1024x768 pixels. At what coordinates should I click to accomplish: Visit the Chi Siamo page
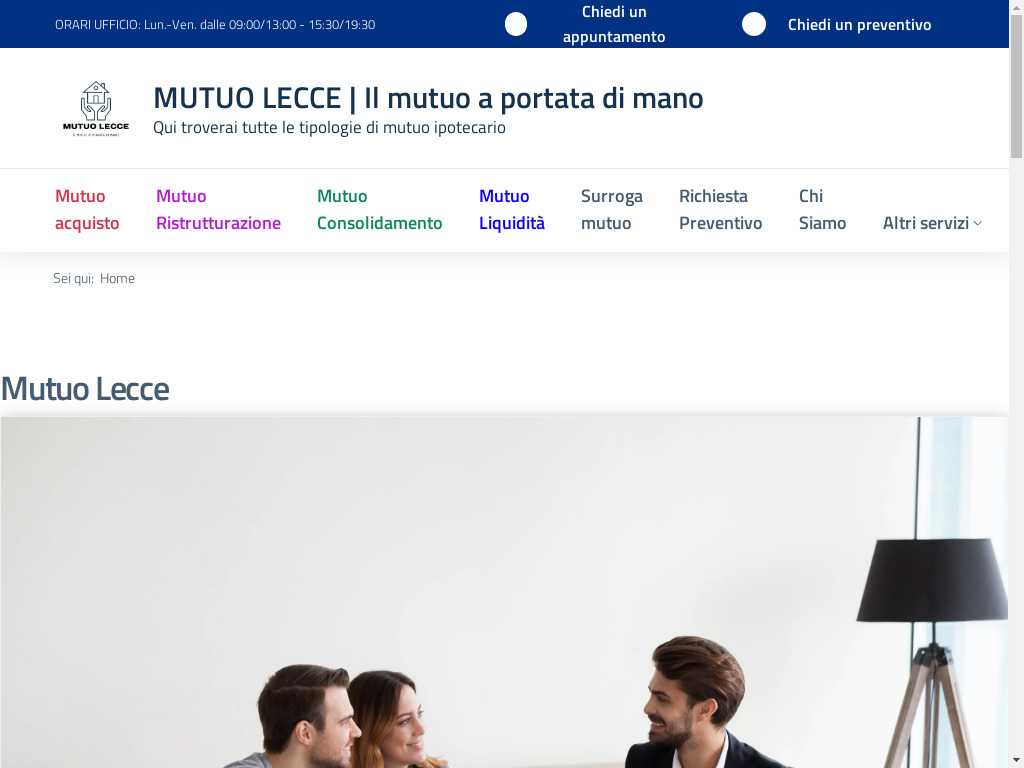click(x=822, y=210)
